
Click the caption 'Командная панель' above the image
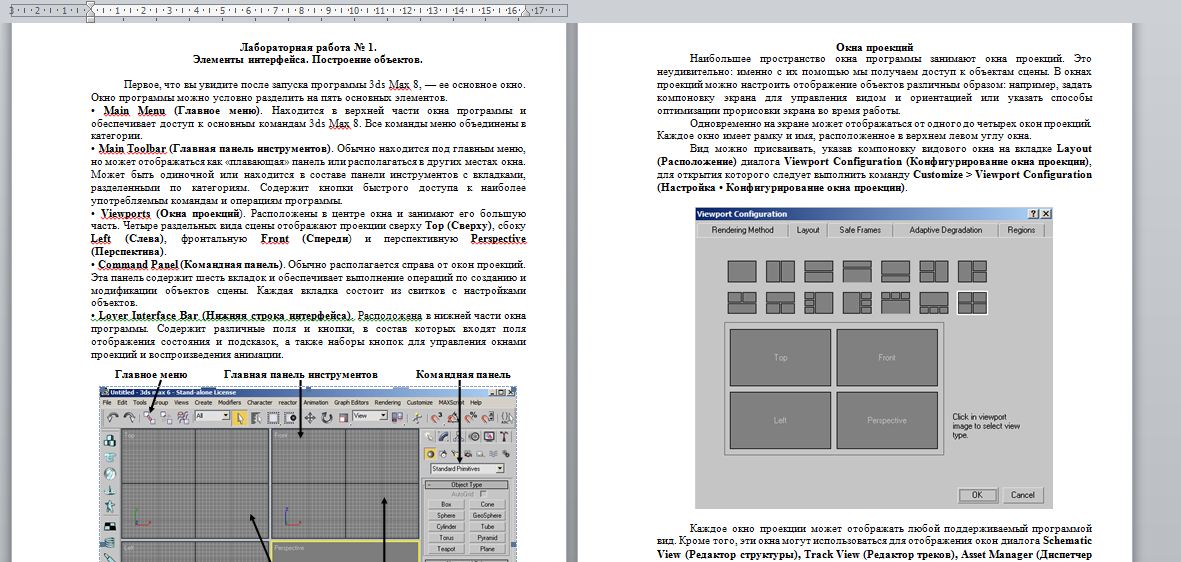click(x=463, y=374)
